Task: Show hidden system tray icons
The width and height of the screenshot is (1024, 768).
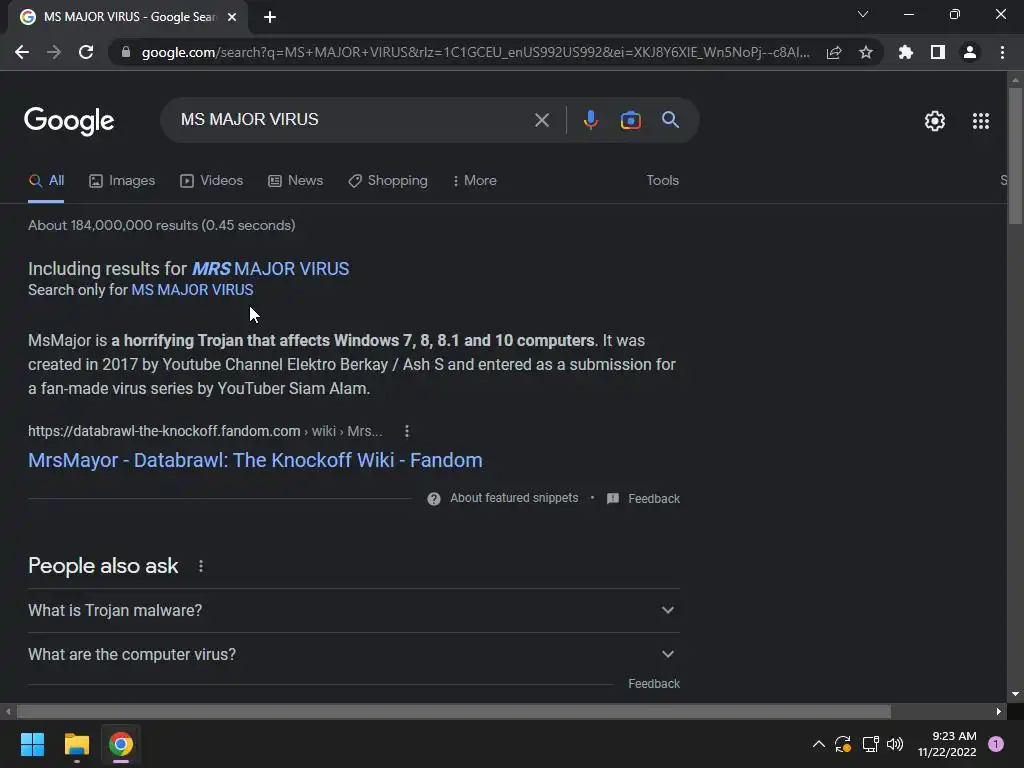Action: pos(818,744)
